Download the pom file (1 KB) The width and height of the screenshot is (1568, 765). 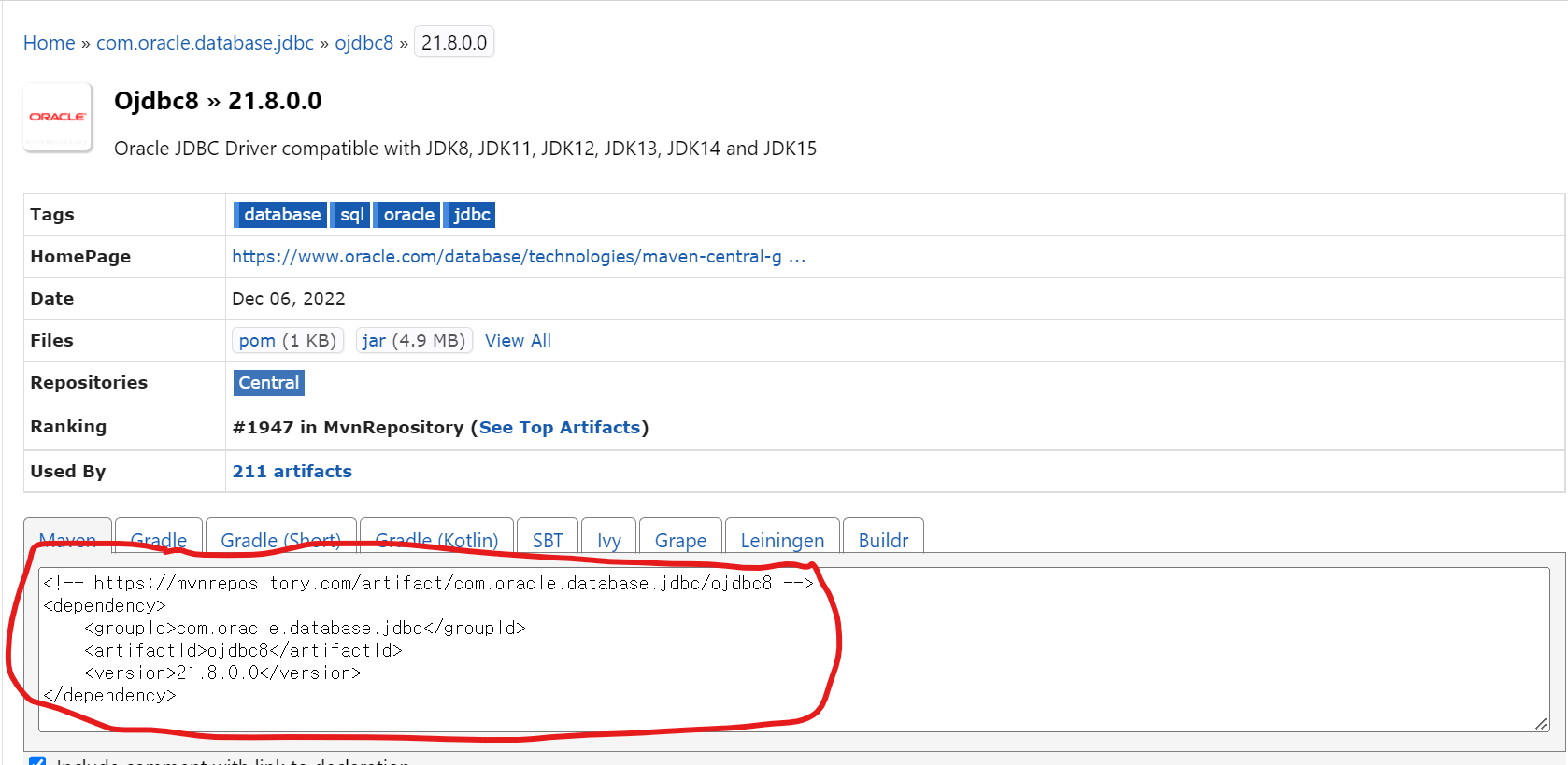coord(288,341)
